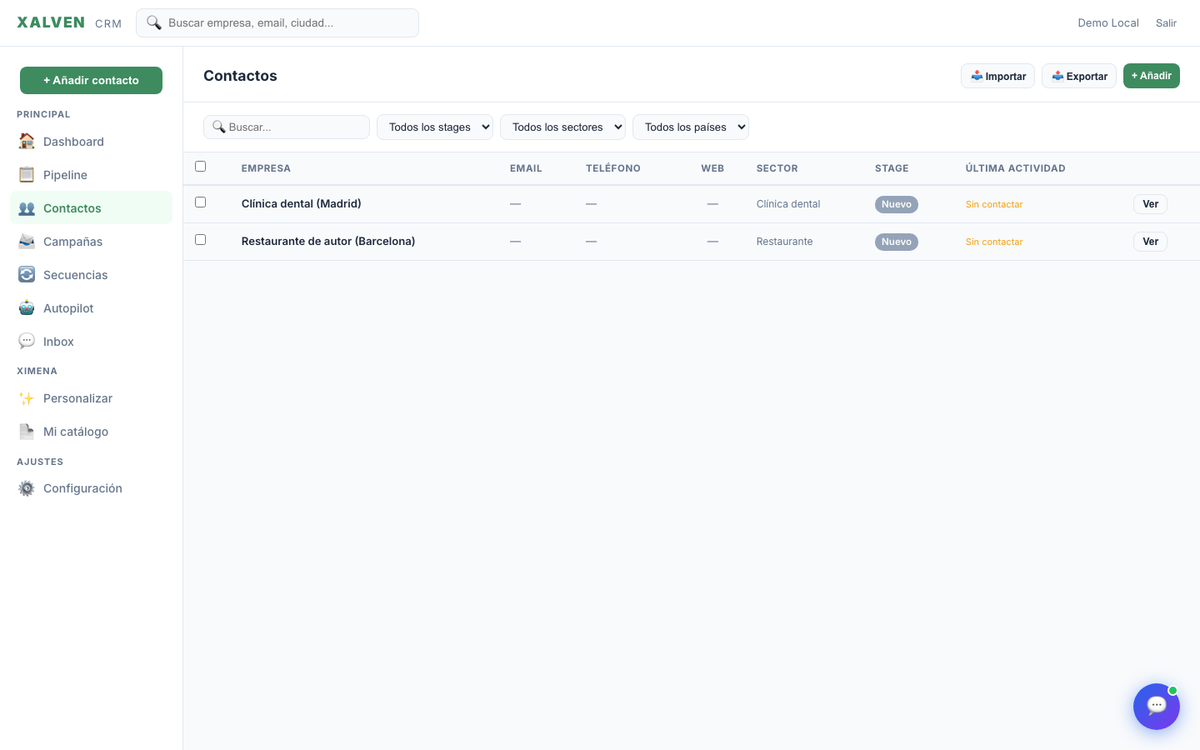
Task: Click the Nuevo stage badge for Restaurante de autor
Action: [896, 241]
